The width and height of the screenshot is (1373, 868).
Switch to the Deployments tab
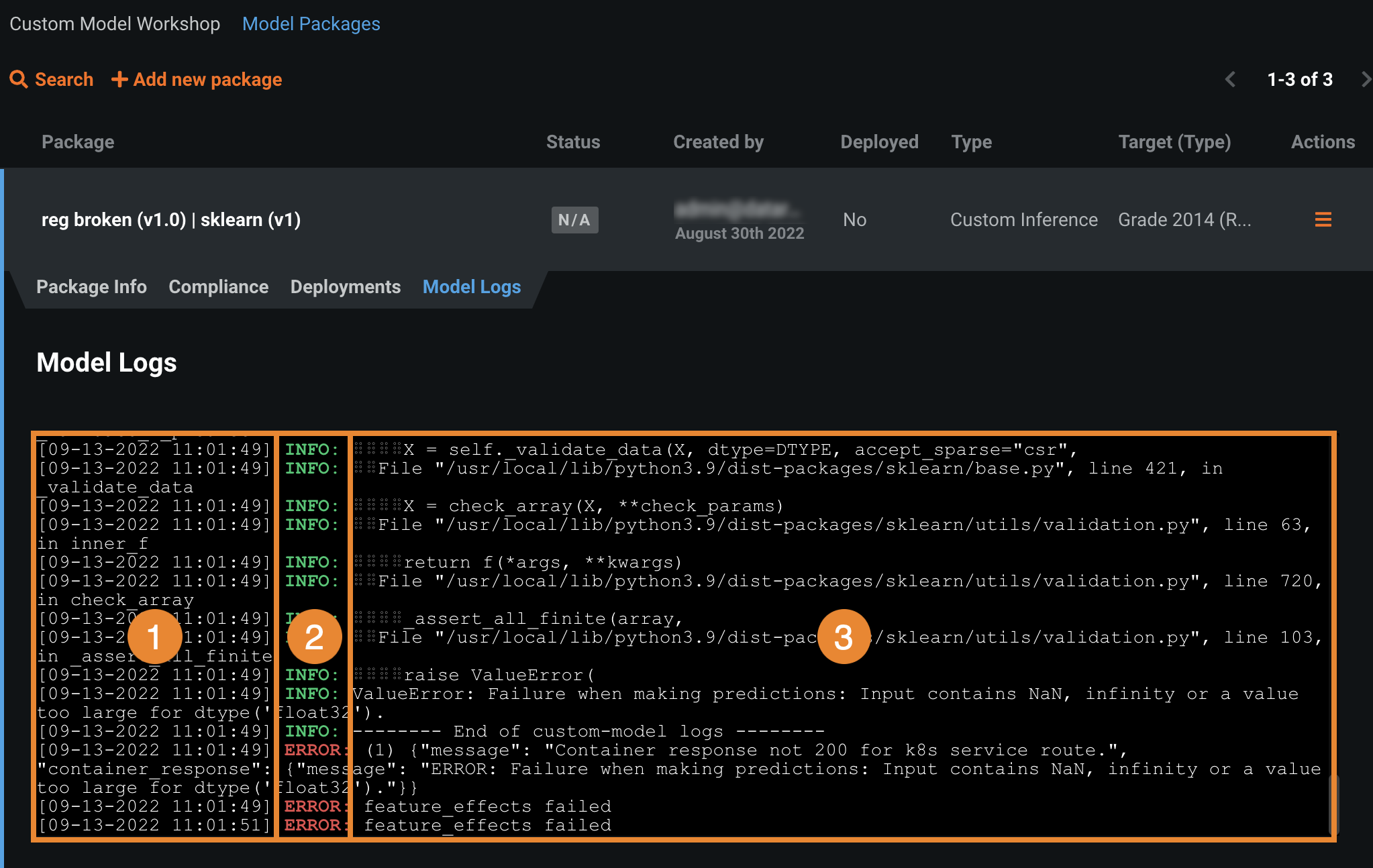345,286
